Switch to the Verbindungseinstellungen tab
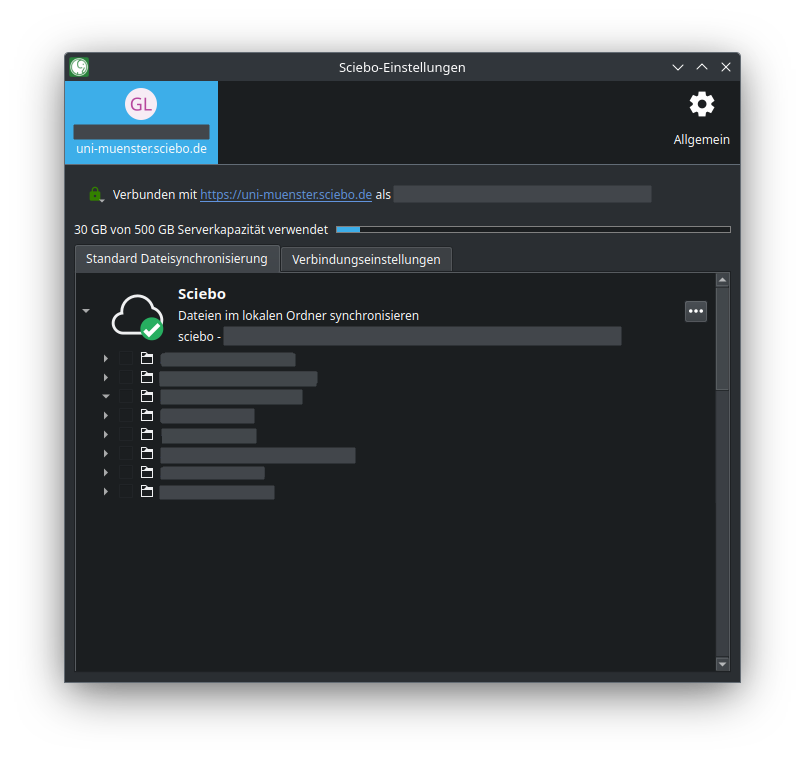The height and width of the screenshot is (759, 805). [x=366, y=259]
